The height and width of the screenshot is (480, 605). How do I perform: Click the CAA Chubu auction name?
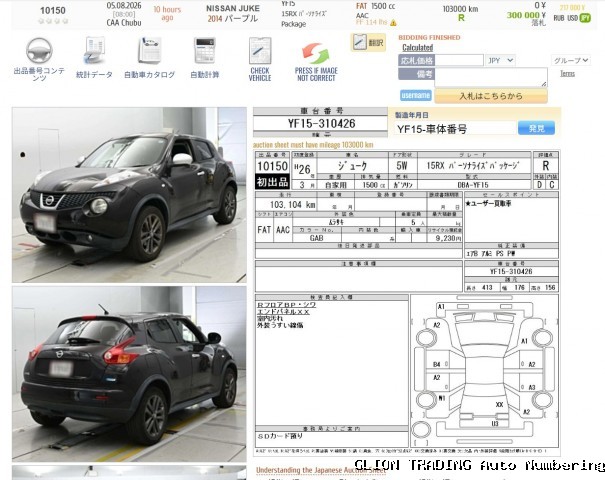click(124, 23)
